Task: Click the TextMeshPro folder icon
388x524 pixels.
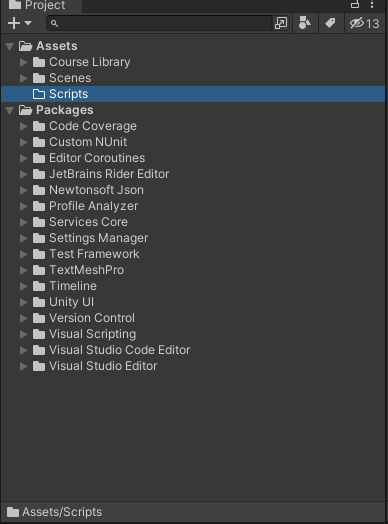Action: [x=39, y=270]
